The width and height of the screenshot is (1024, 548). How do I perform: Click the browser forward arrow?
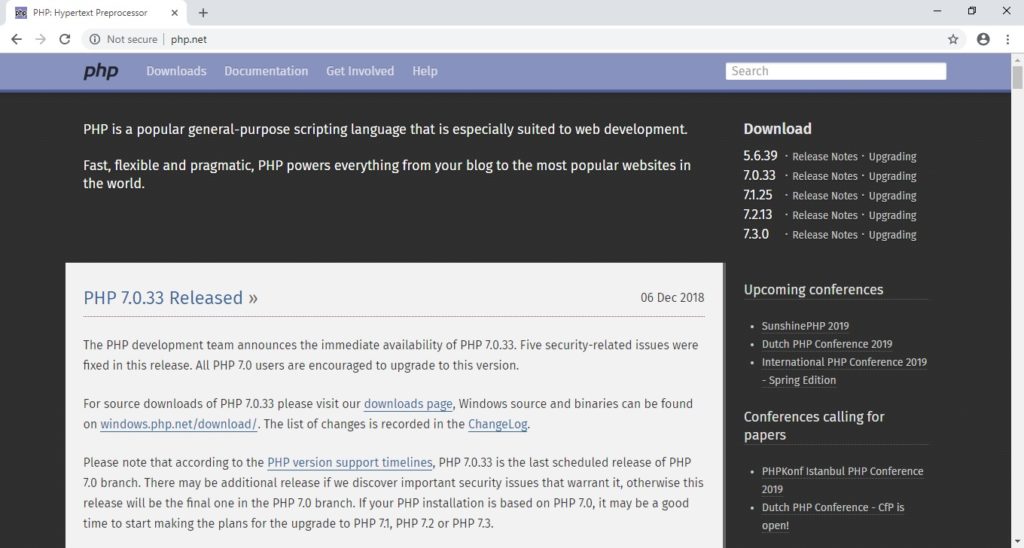pyautogui.click(x=40, y=39)
